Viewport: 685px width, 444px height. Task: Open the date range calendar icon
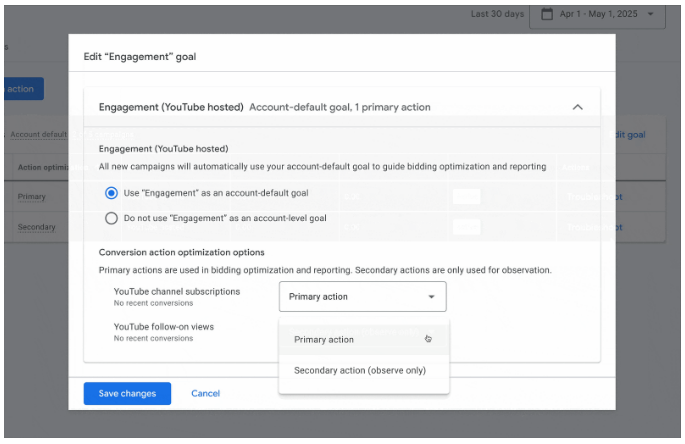547,14
